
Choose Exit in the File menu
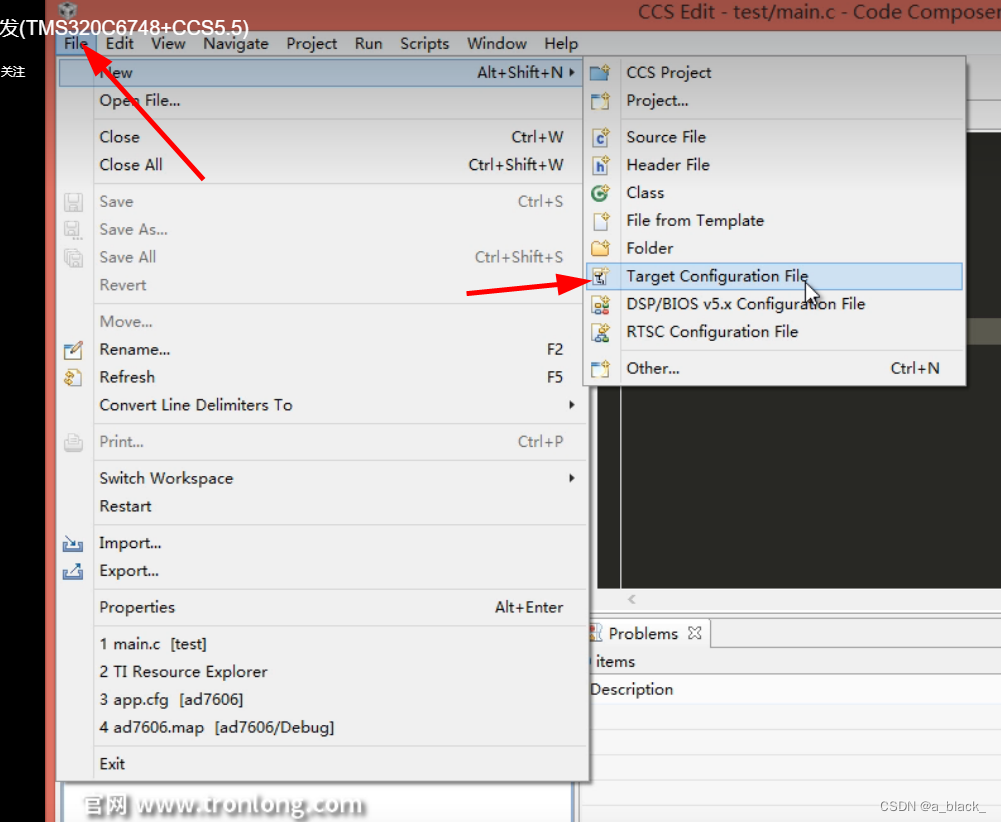tap(322, 764)
